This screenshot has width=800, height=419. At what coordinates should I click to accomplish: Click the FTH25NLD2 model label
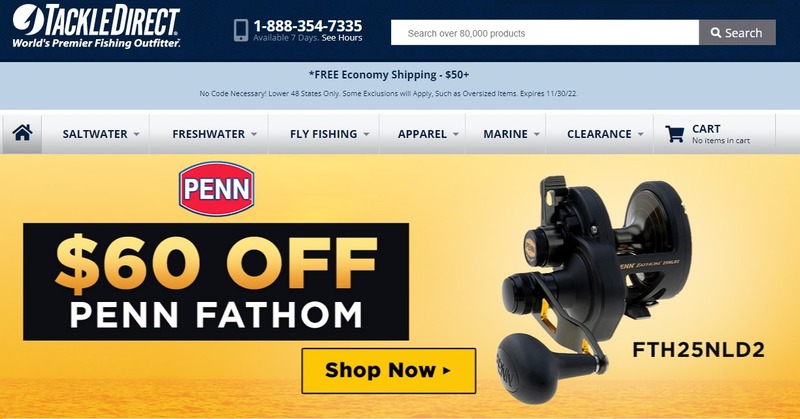[x=698, y=350]
